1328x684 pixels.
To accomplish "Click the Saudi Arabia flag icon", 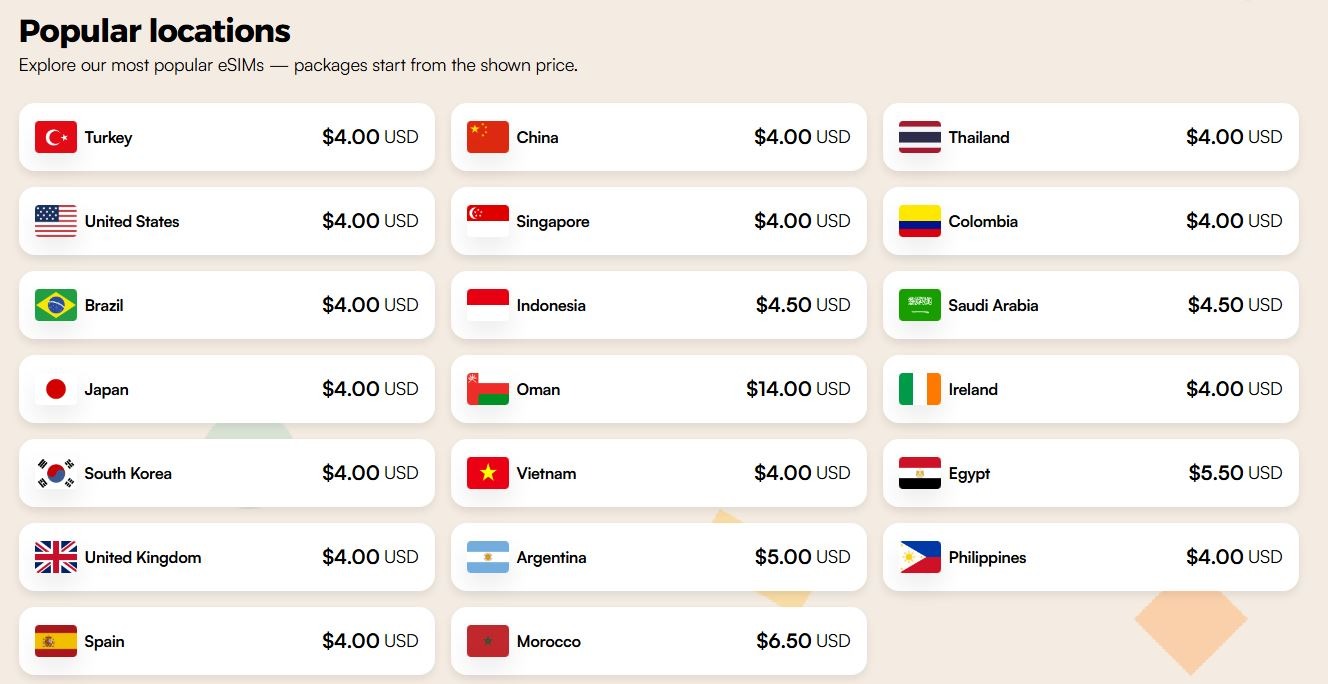I will [x=920, y=305].
